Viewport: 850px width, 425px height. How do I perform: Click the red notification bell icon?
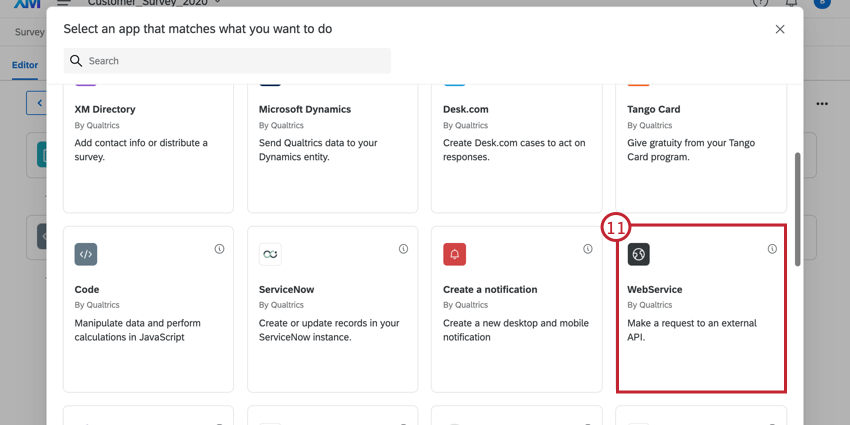point(454,255)
